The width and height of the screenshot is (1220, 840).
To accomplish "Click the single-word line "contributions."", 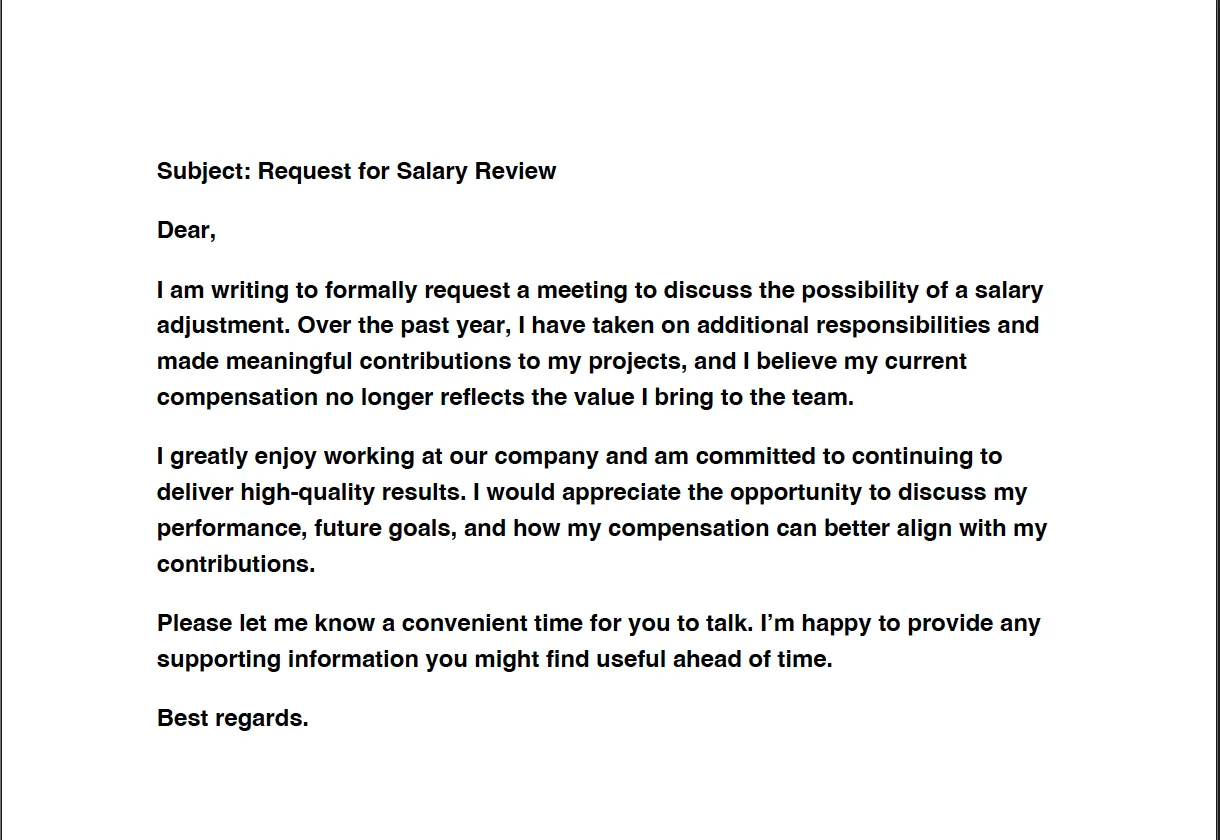I will 236,564.
